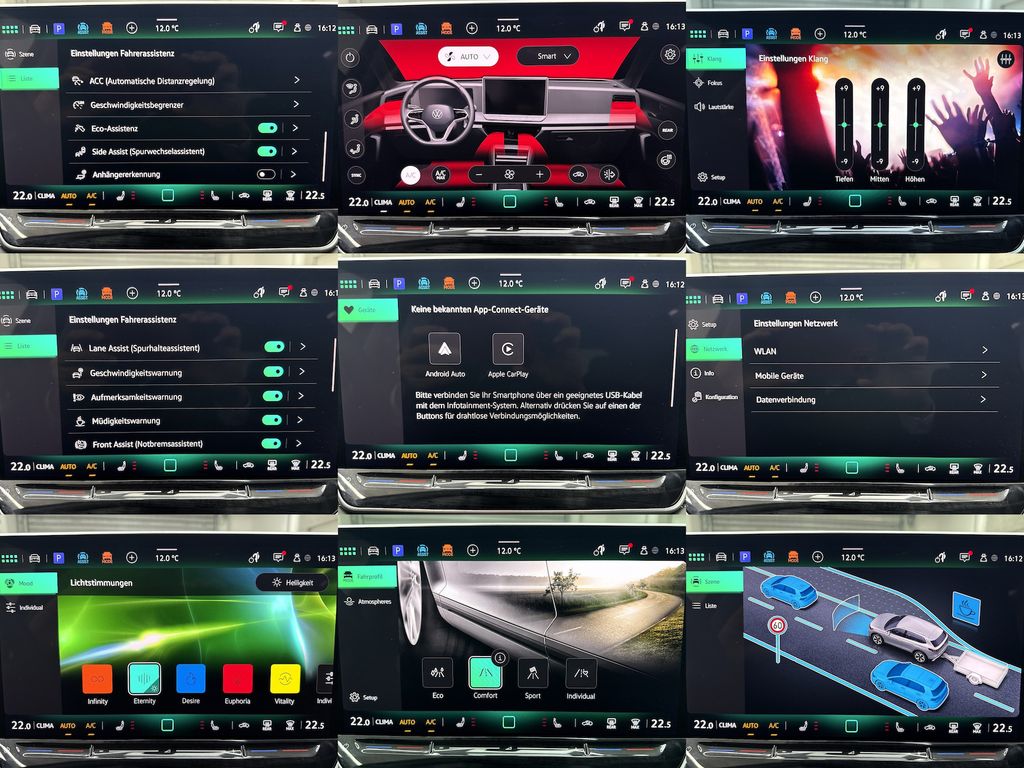1024x768 pixels.
Task: Select the Comfort driving profile icon
Action: 485,672
